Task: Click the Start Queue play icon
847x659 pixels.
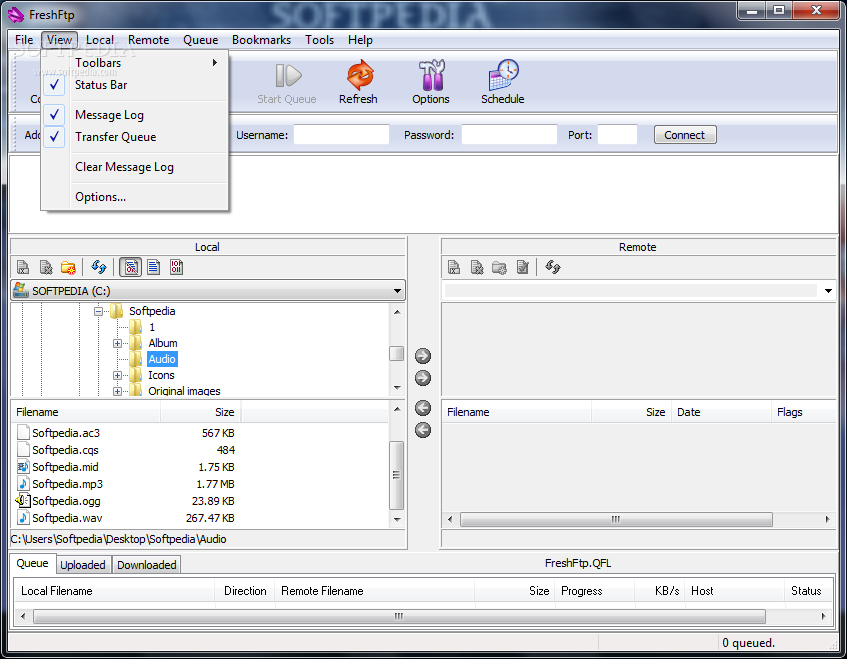Action: (288, 75)
